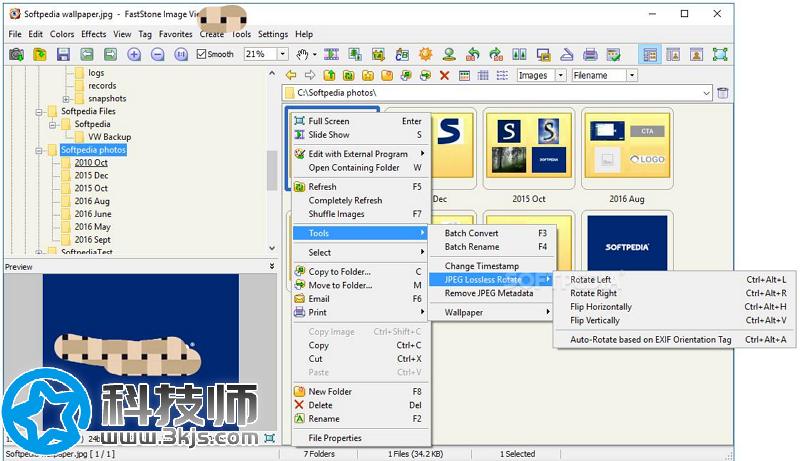Image resolution: width=800 pixels, height=461 pixels.
Task: Choose Slide Show from context menu
Action: tap(361, 135)
